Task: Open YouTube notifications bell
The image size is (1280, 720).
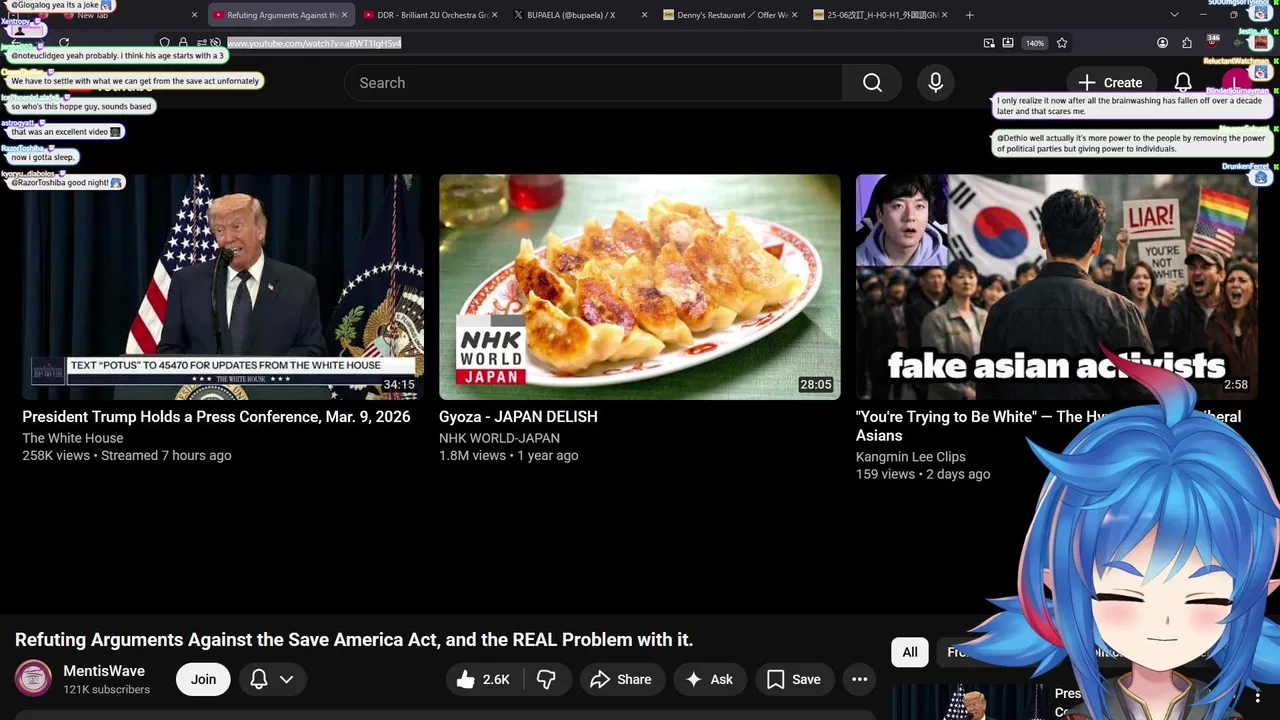Action: [1183, 83]
